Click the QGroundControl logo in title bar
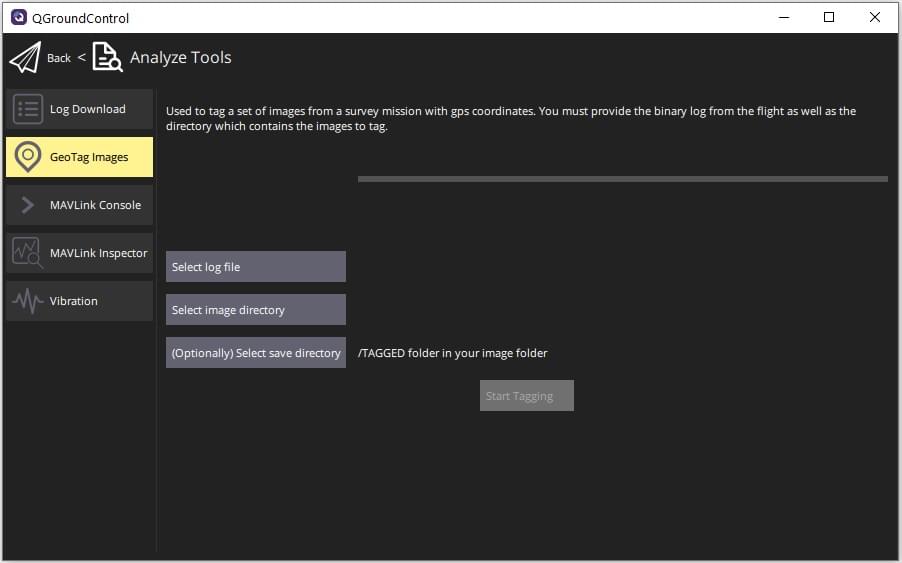 click(x=18, y=17)
